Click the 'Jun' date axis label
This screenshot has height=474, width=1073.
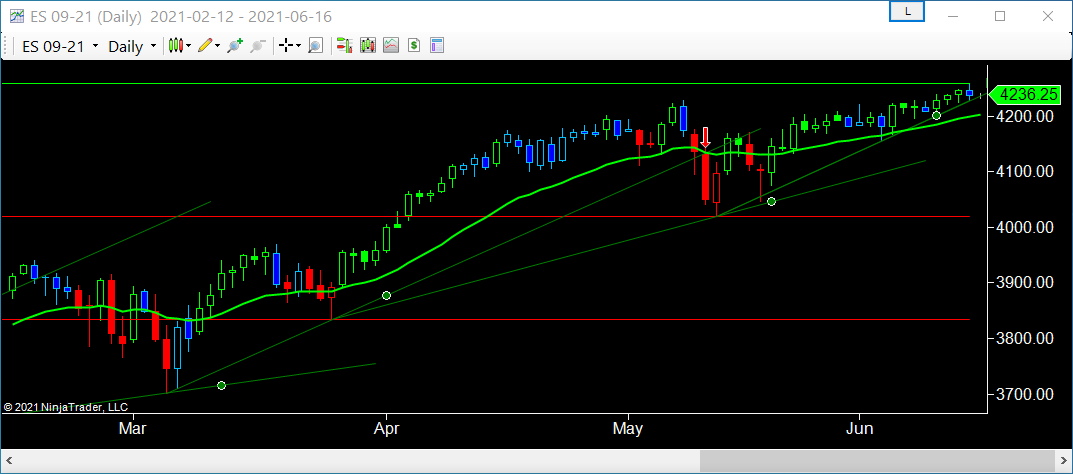point(859,429)
